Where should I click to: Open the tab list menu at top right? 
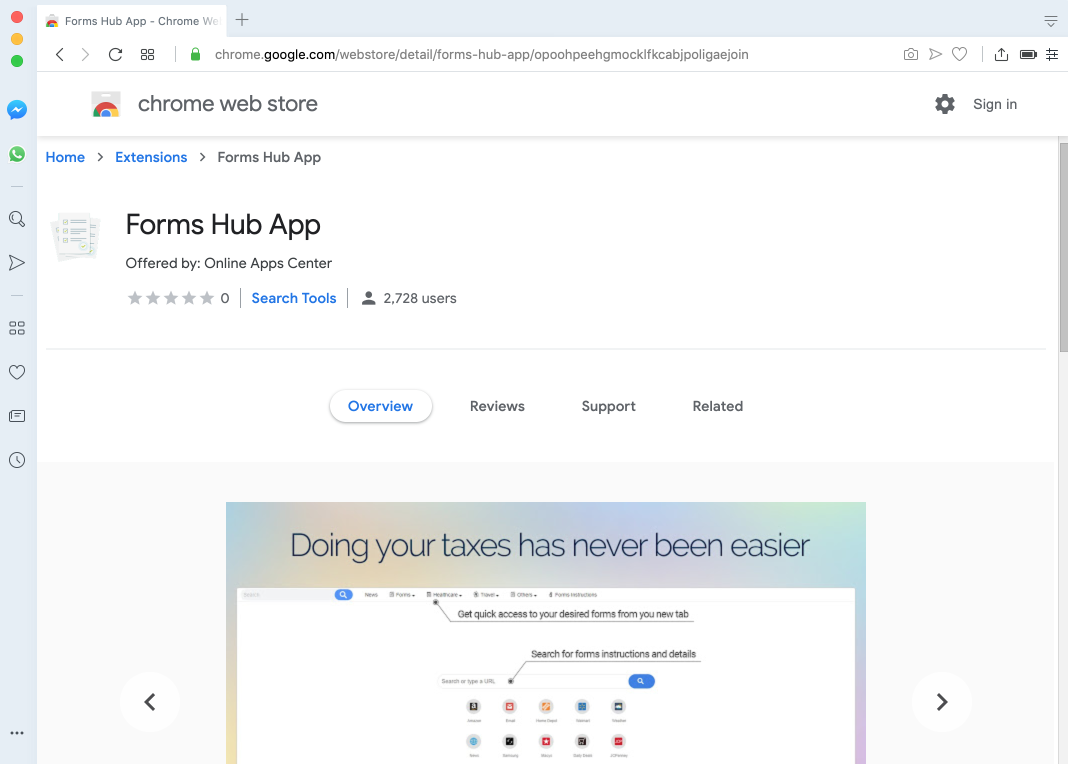point(1050,21)
